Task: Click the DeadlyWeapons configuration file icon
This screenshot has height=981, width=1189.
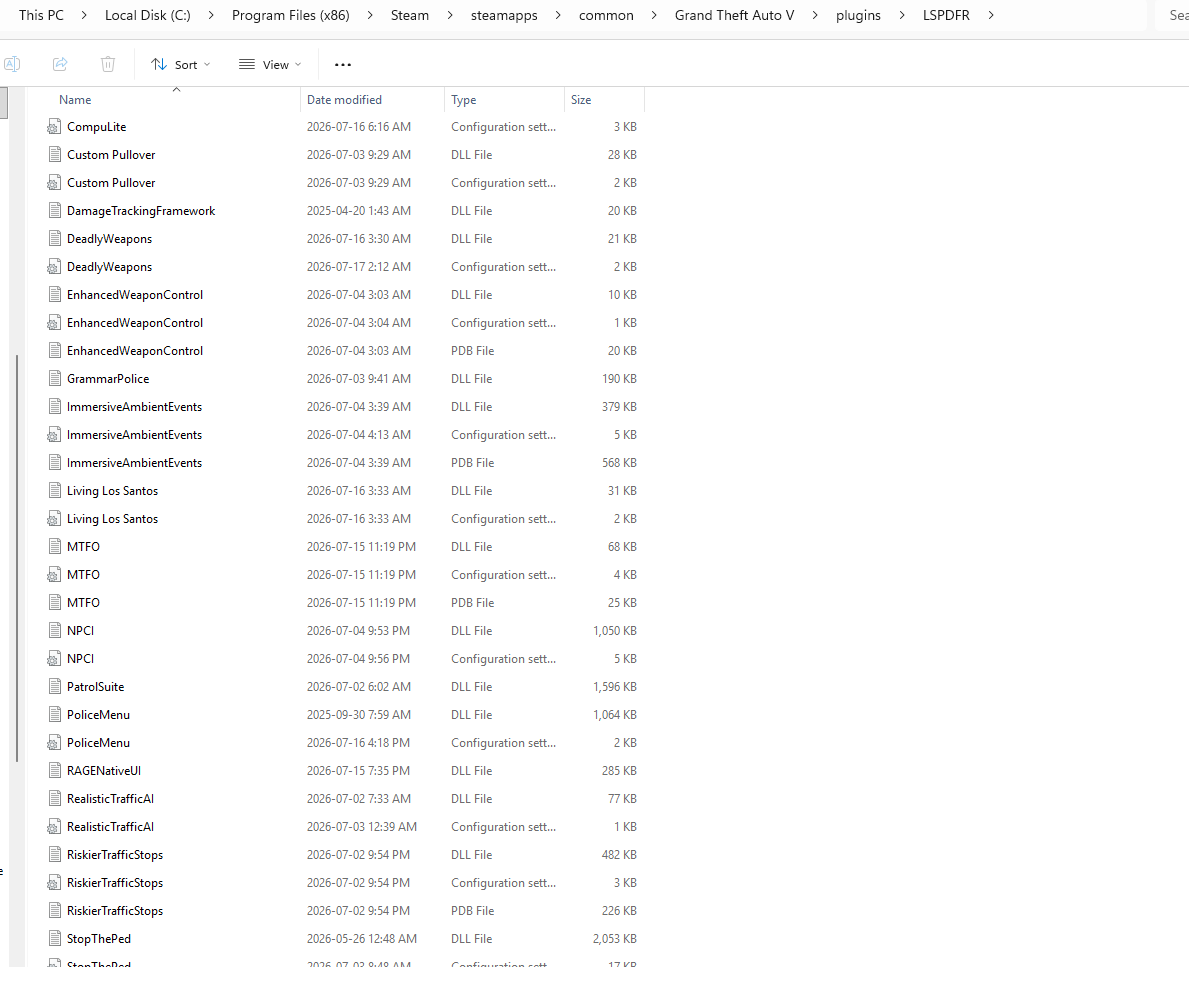Action: [54, 267]
